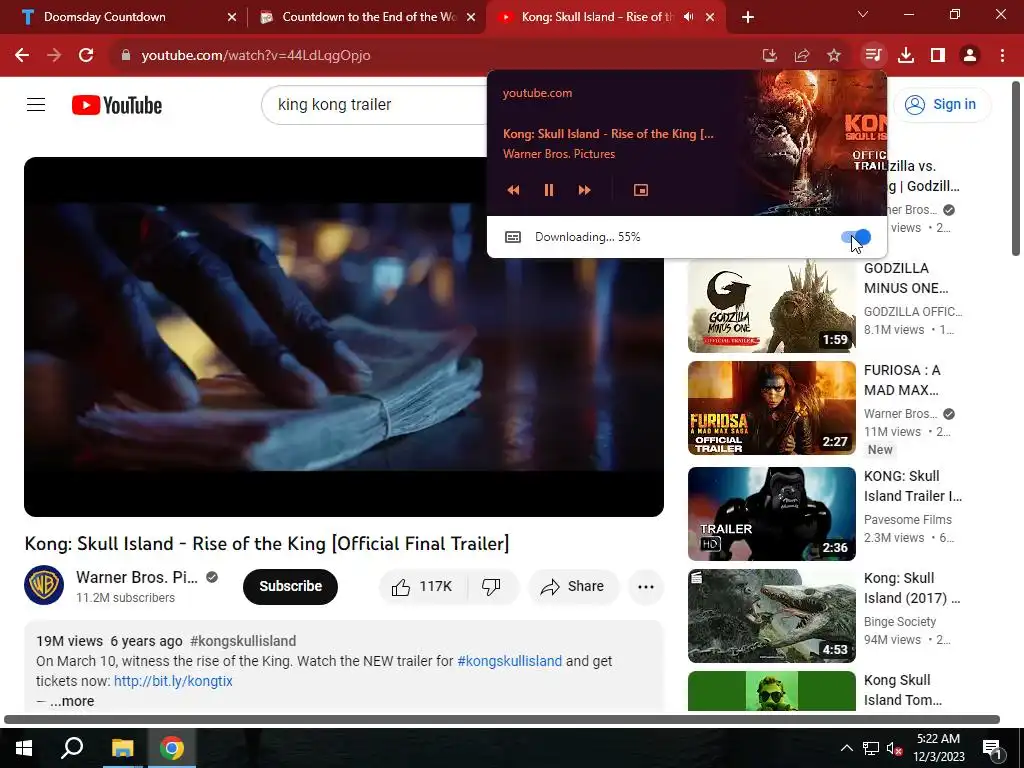Open the Chrome downloads icon

pyautogui.click(x=906, y=56)
